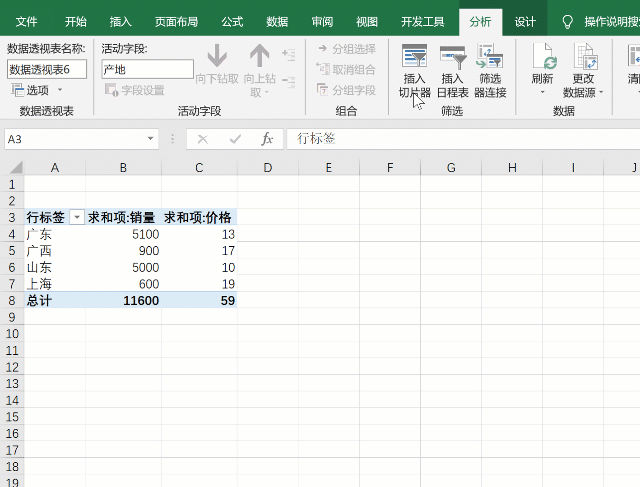Click the Refresh (刷新) icon
Viewport: 640px width, 487px height.
pyautogui.click(x=544, y=56)
